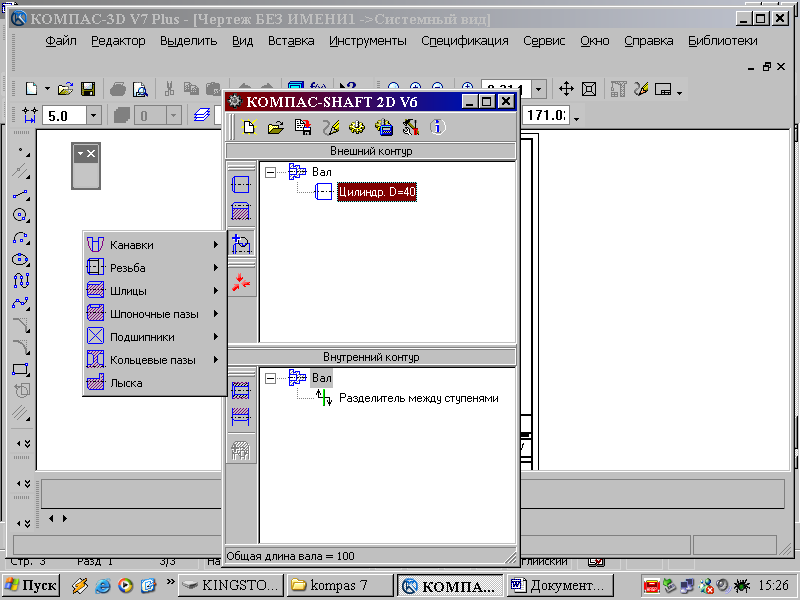Image resolution: width=800 pixels, height=600 pixels.
Task: Open the Библиотеки menu
Action: [722, 41]
